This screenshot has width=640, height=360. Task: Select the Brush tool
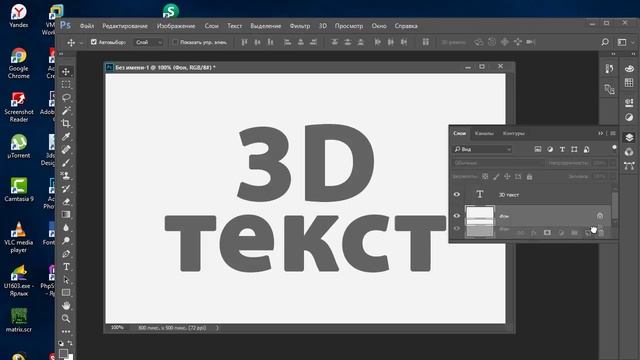66,162
